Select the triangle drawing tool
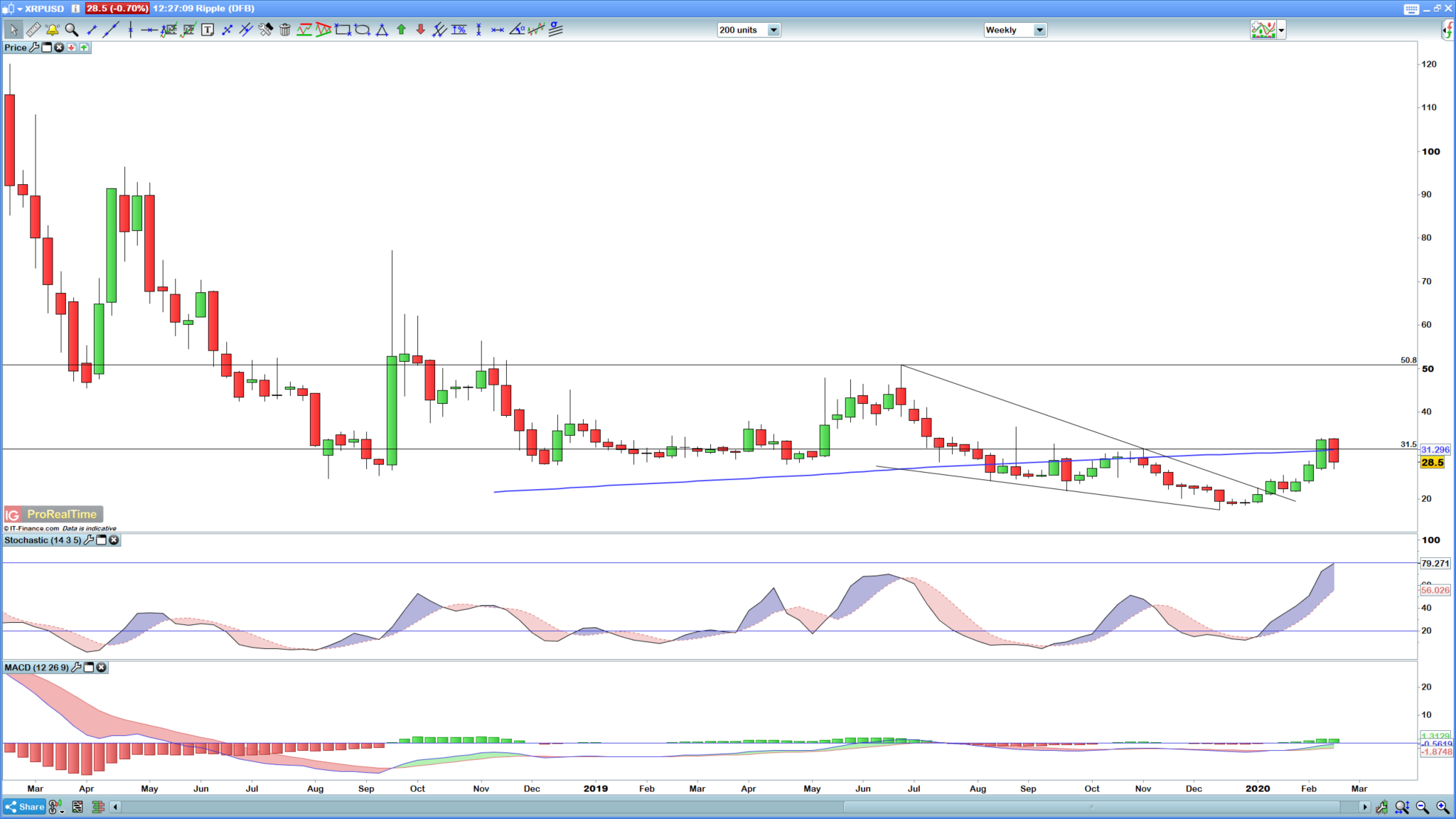The image size is (1456, 819). click(x=382, y=30)
